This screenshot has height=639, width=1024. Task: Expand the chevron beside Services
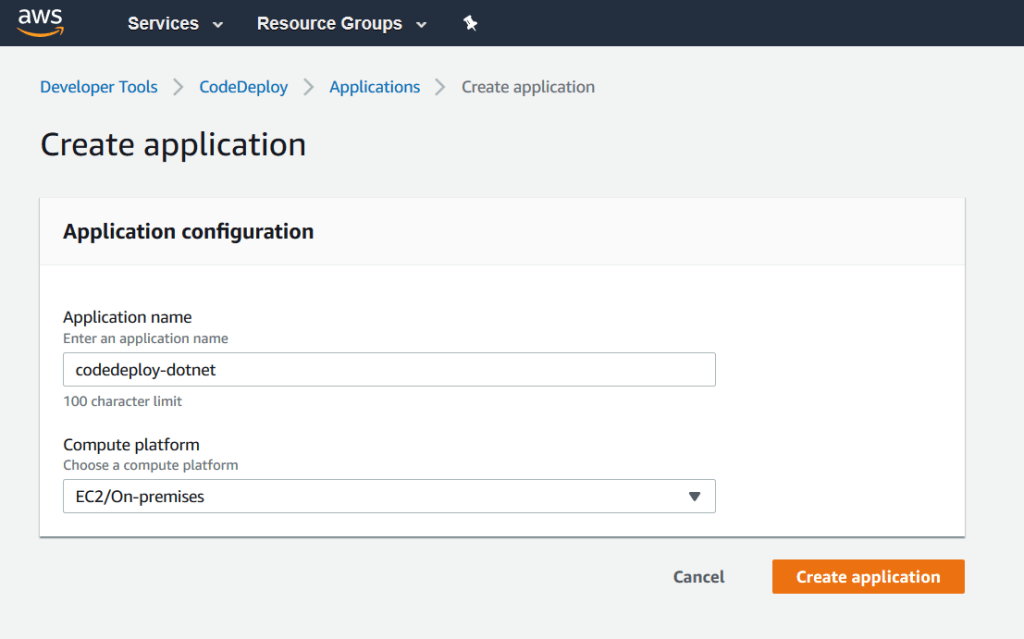click(218, 24)
